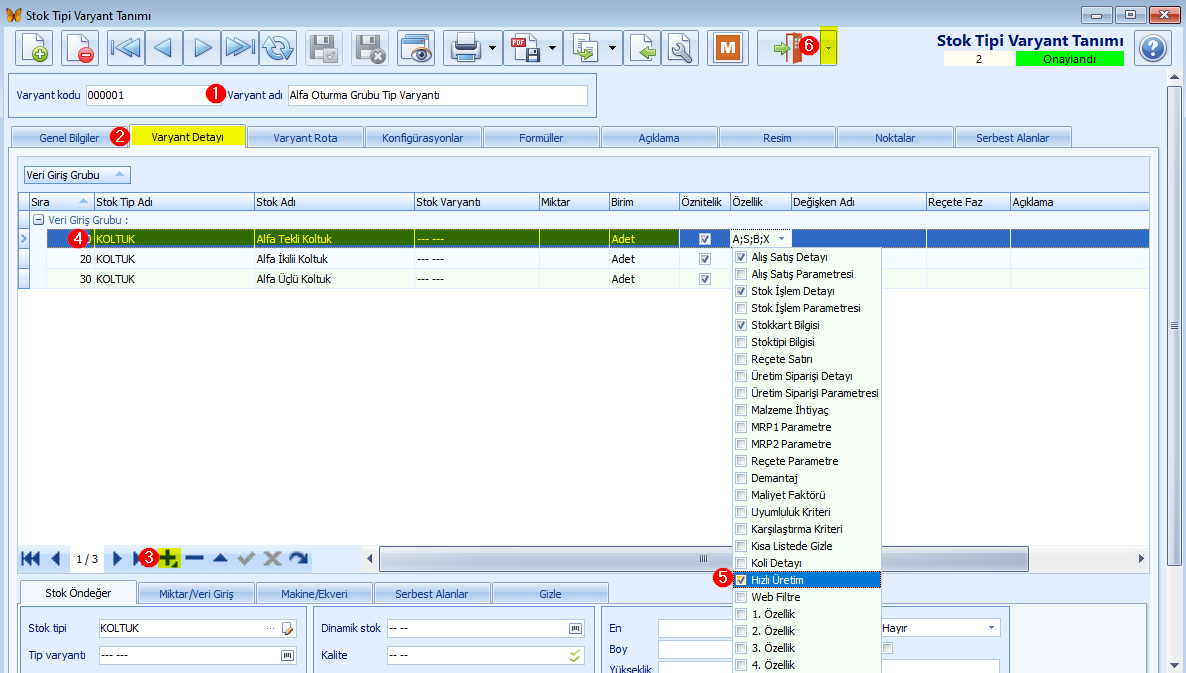Open help with the question mark icon

click(1153, 48)
